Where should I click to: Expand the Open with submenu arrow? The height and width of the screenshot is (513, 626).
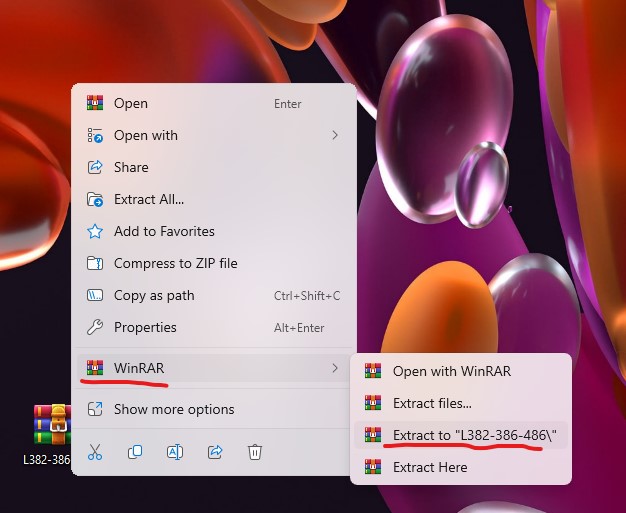click(x=335, y=135)
